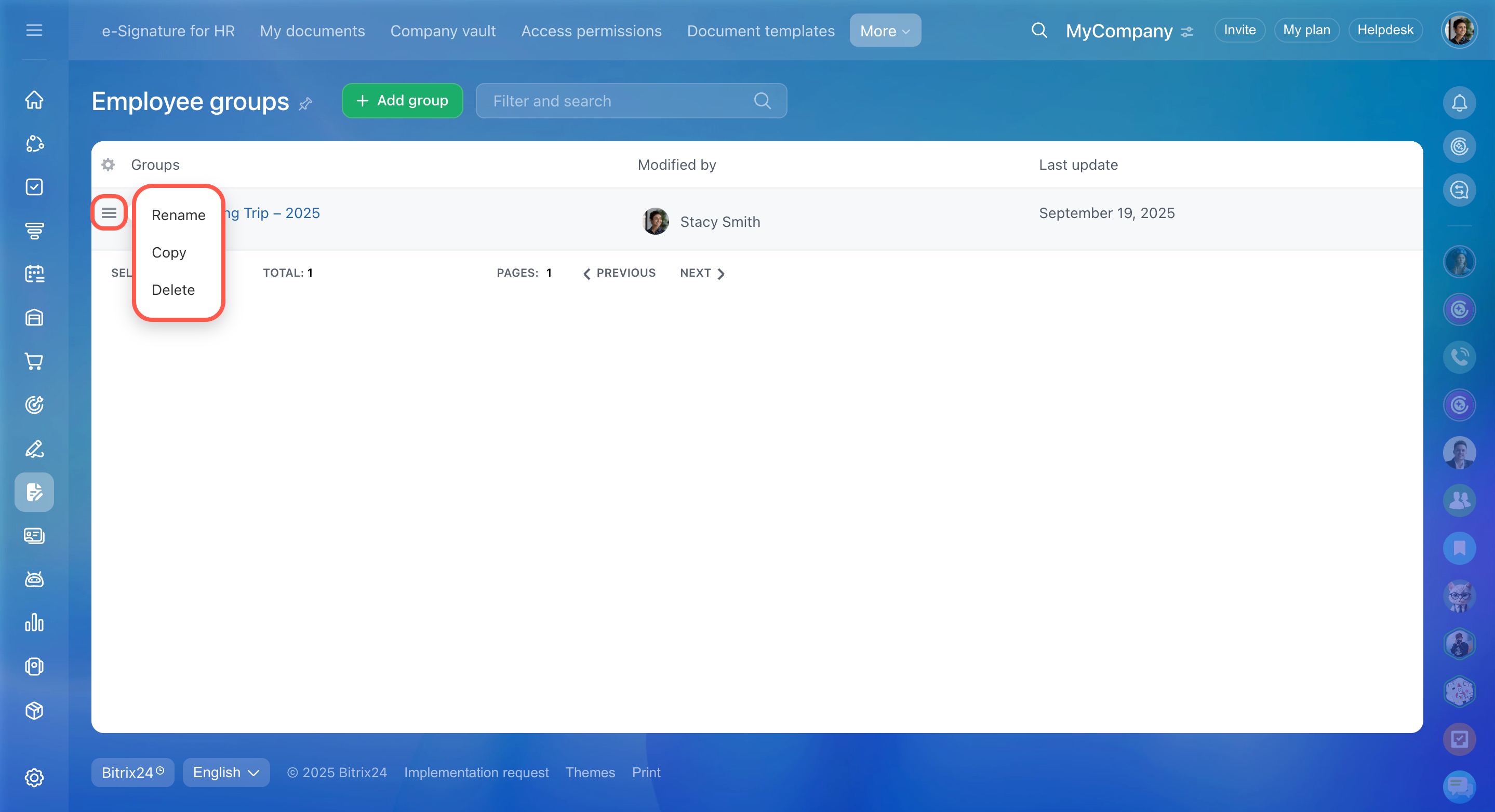Image resolution: width=1495 pixels, height=812 pixels.
Task: Open the cat with glasses avatar on right
Action: click(1459, 596)
